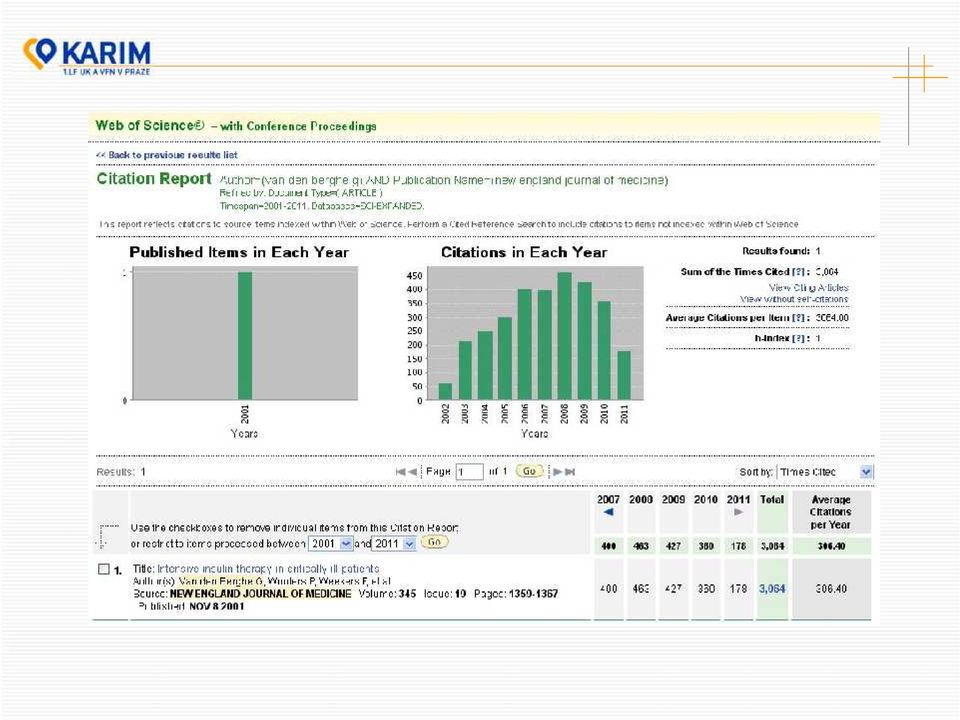Select NEW ENGLAND JOURNAL OF MEDICINE source text
960x720 pixels.
pos(261,594)
